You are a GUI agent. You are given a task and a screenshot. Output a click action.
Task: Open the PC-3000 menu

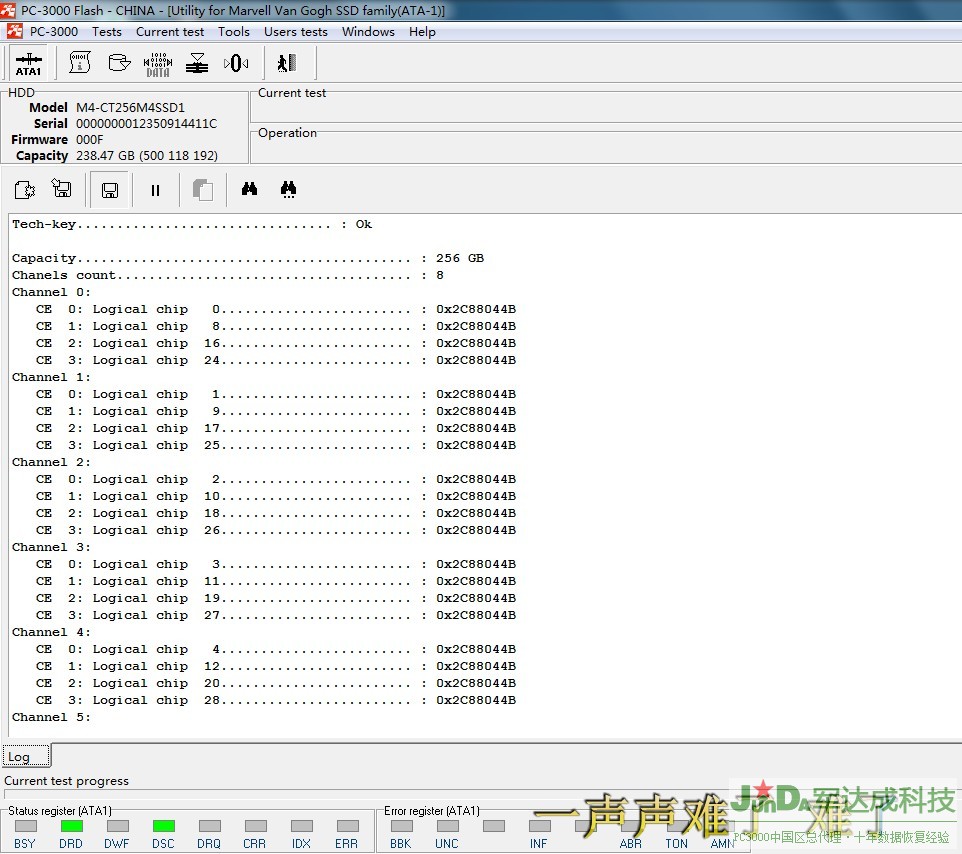tap(53, 31)
